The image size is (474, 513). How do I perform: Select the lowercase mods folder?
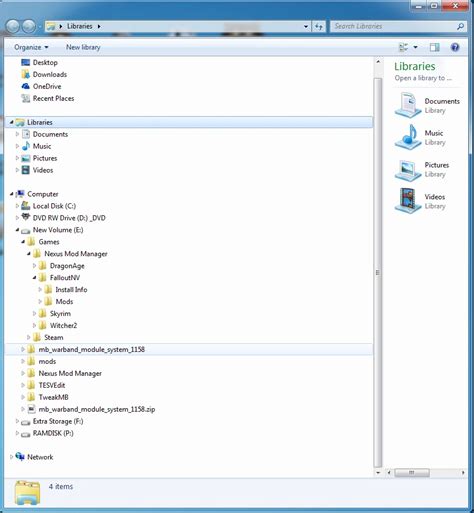point(47,361)
